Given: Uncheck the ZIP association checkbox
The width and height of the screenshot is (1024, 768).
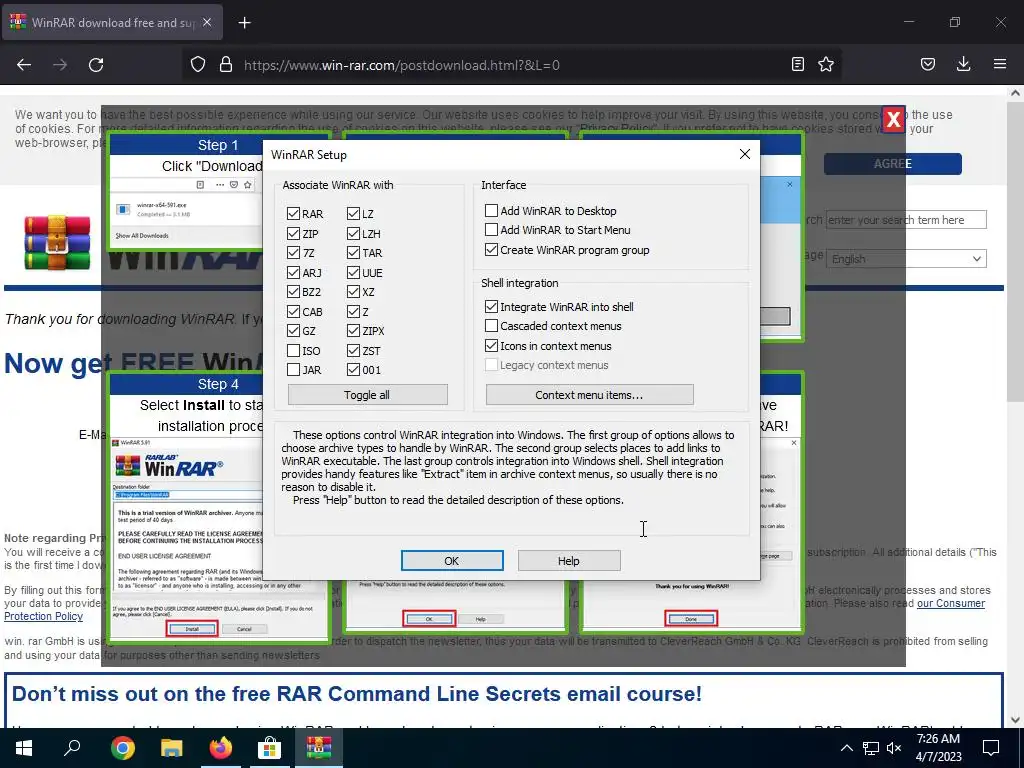Looking at the screenshot, I should (293, 233).
